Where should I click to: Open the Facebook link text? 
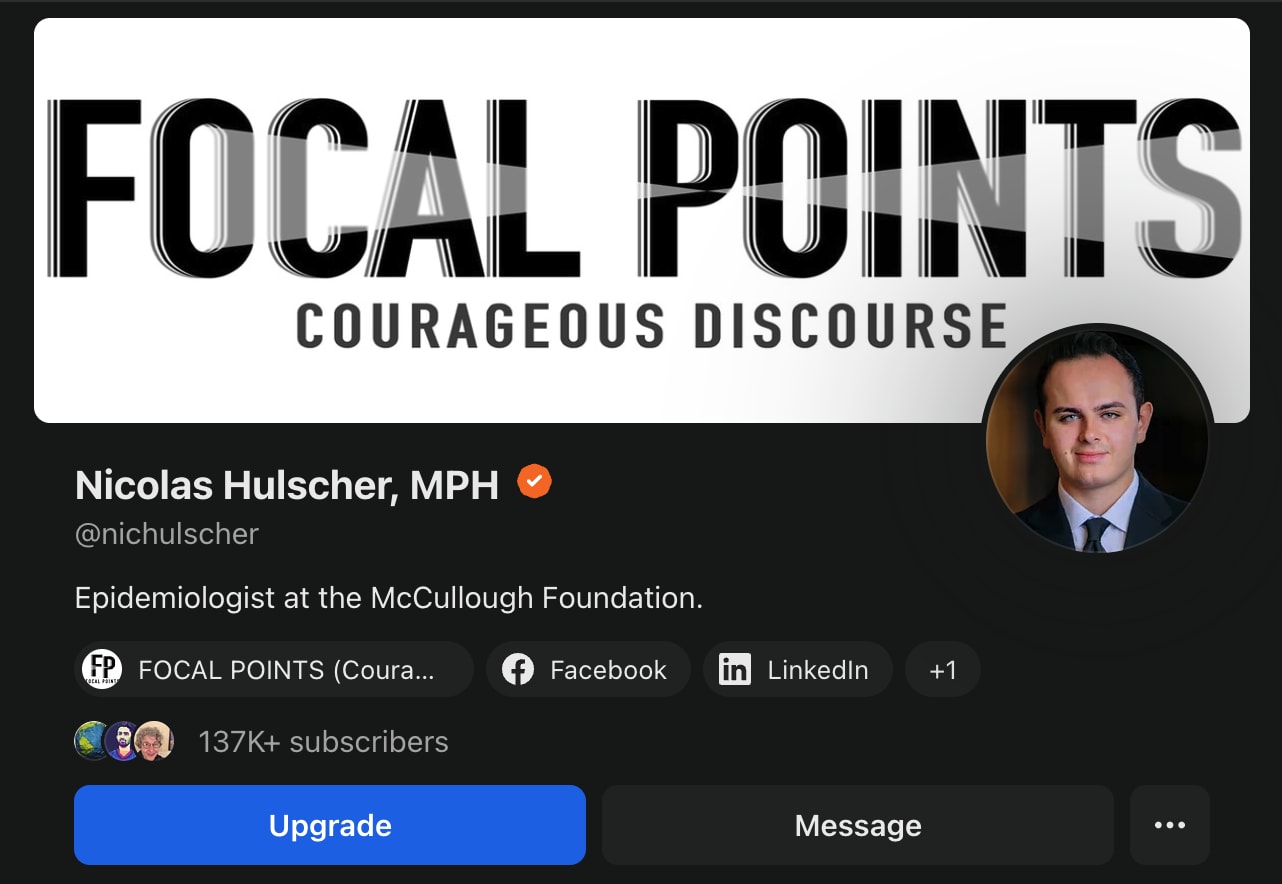point(608,670)
